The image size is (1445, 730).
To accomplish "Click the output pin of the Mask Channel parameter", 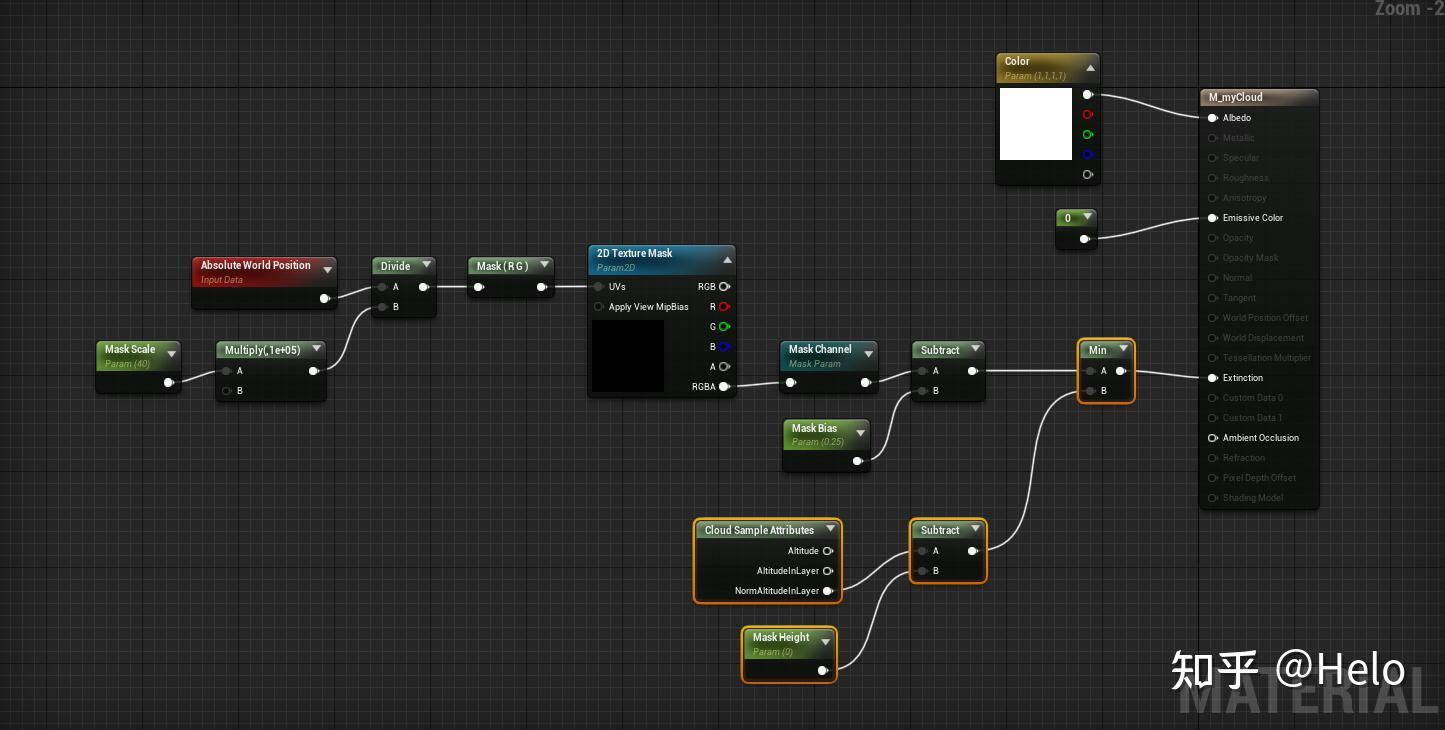I will [x=866, y=382].
